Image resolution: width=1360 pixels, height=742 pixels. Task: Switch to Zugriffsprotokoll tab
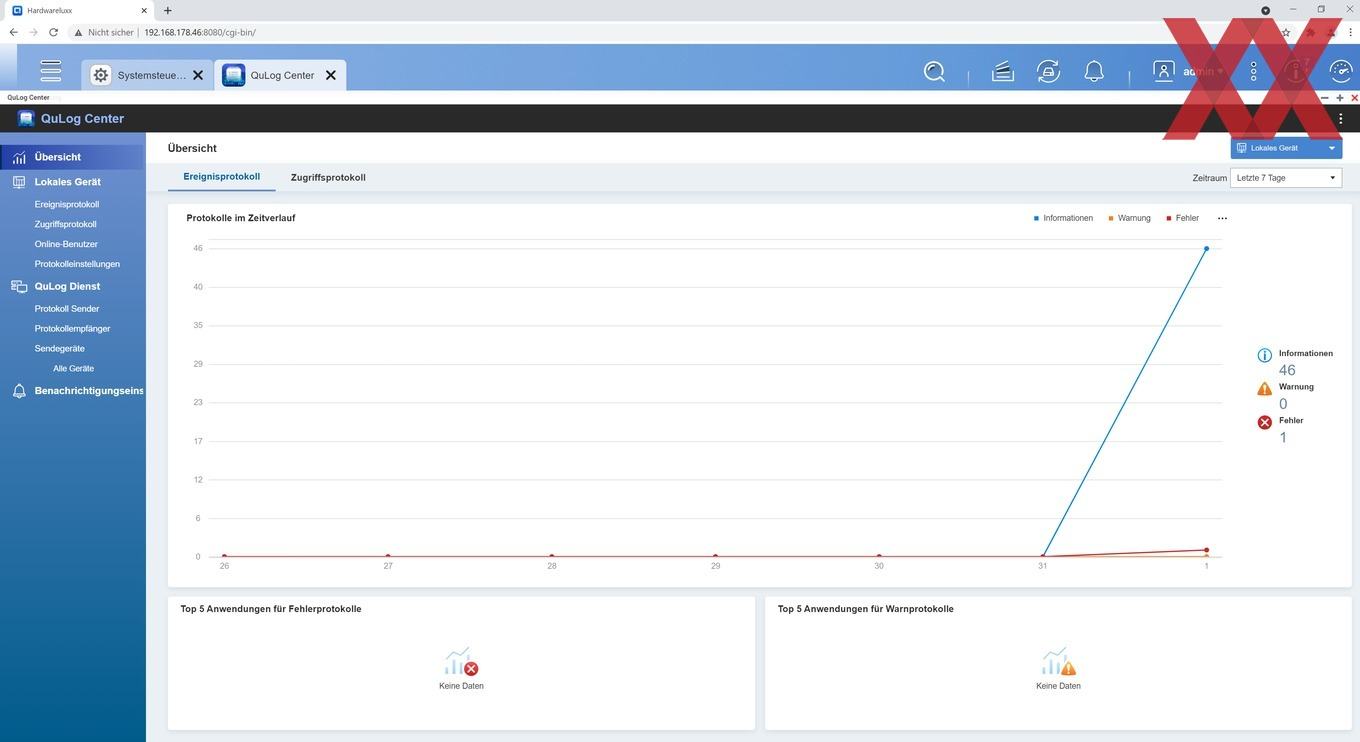coord(328,177)
